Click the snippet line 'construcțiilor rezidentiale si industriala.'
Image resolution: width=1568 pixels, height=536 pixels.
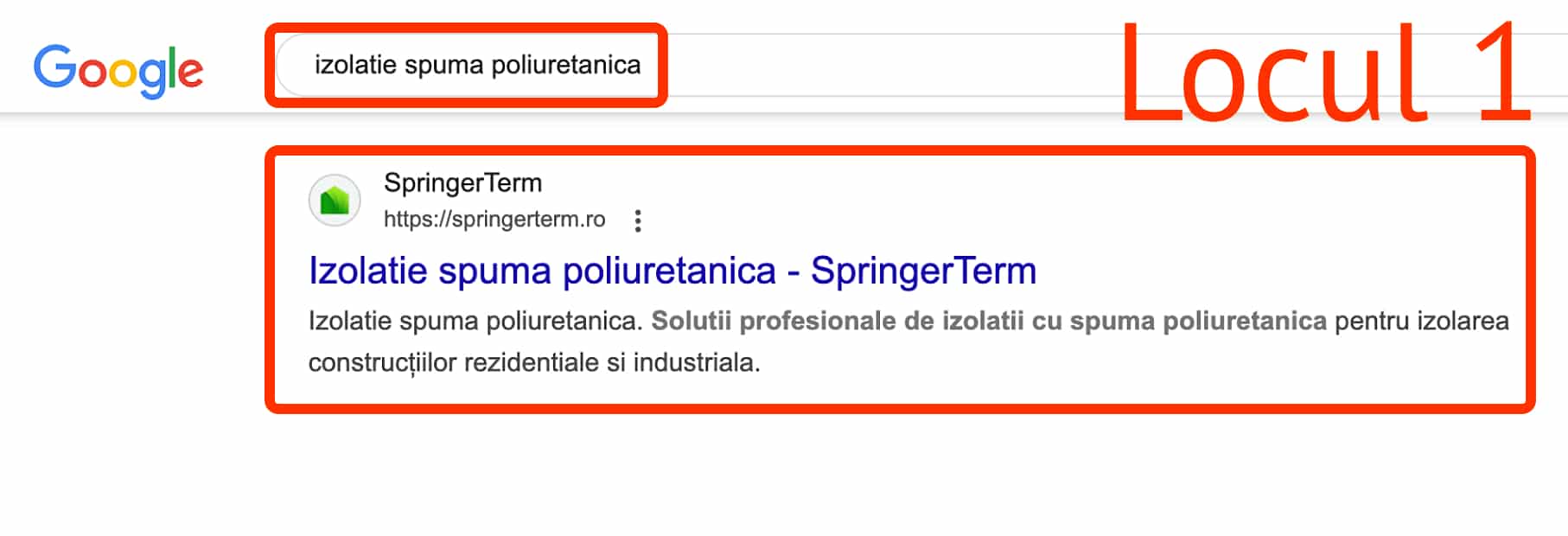[534, 362]
